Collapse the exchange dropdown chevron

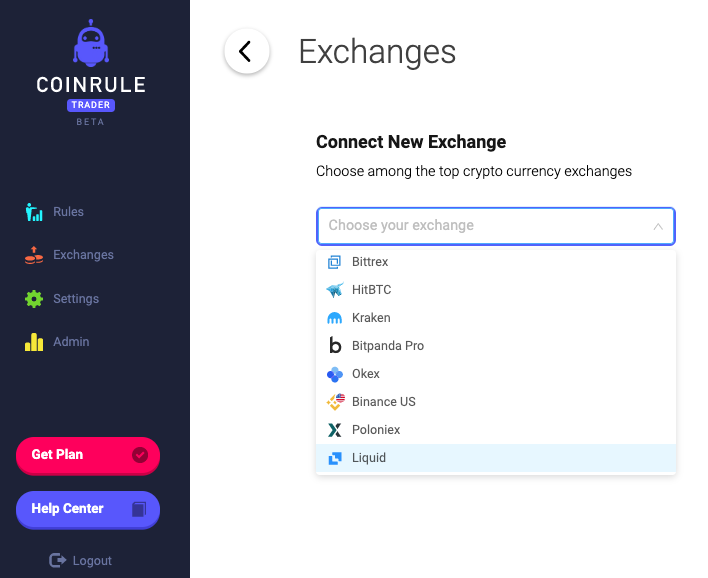point(658,226)
